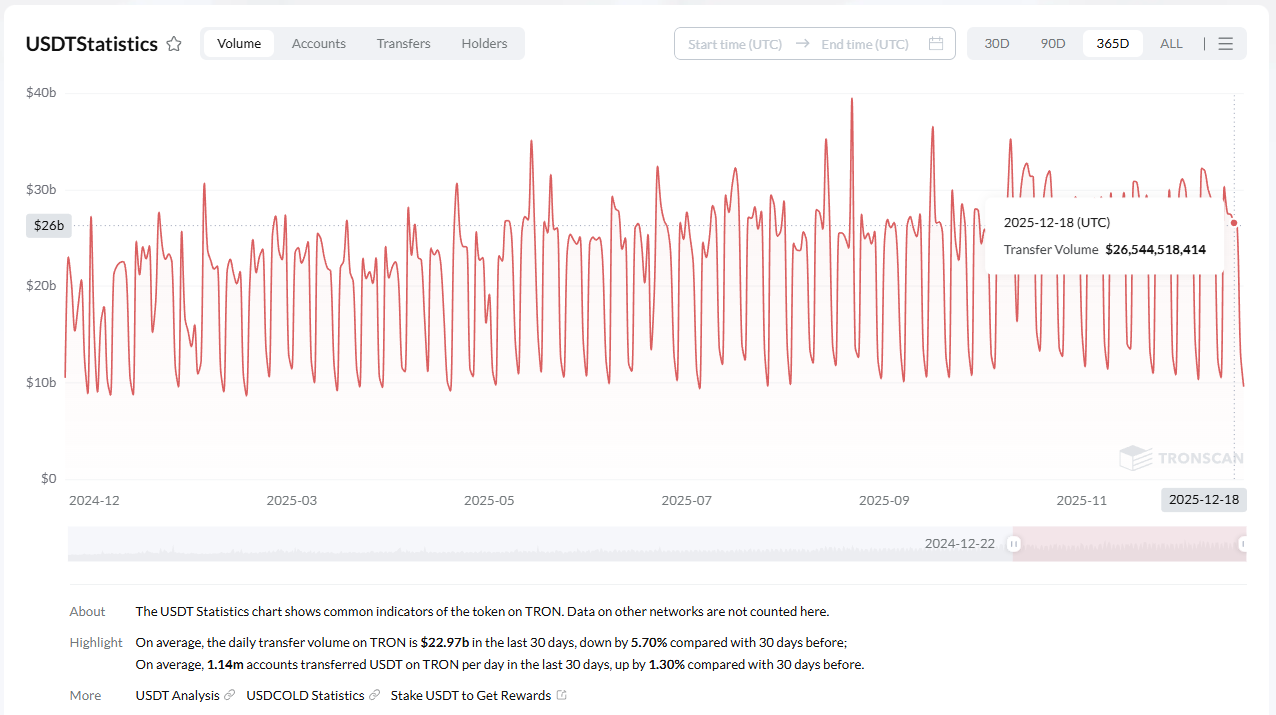This screenshot has width=1276, height=715.
Task: Click the TRONSCAN watermark logo
Action: (x=1181, y=459)
